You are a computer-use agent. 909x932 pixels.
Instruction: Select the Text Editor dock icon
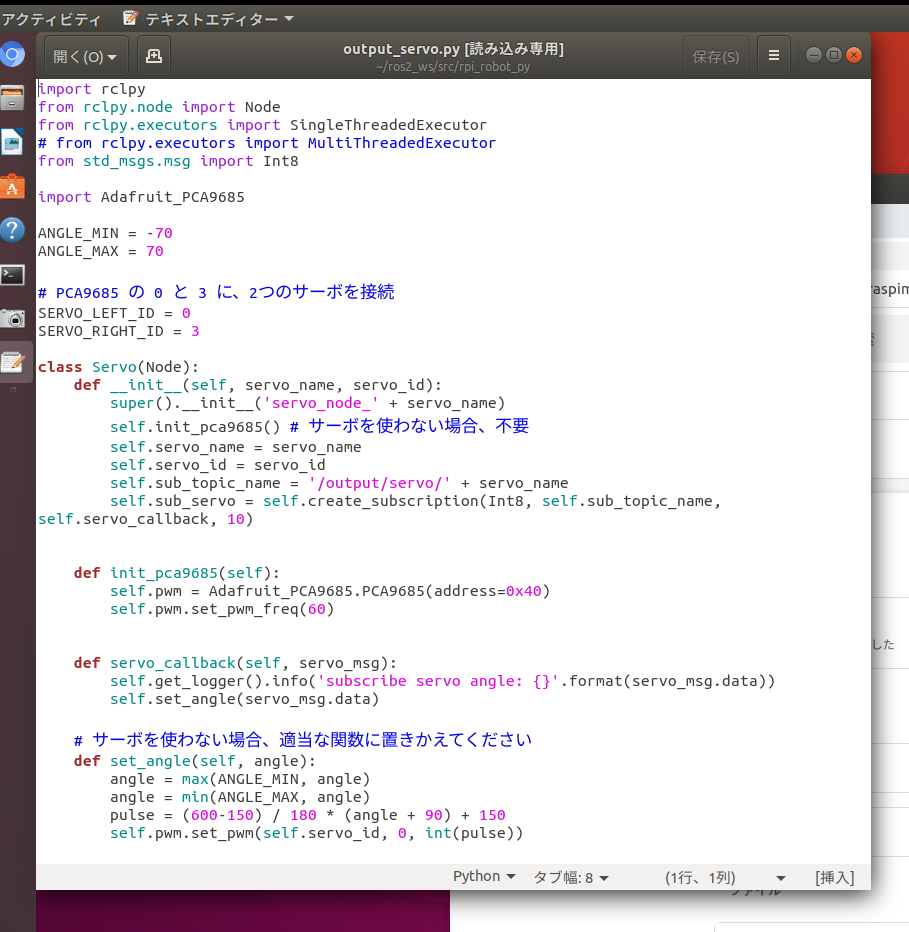click(12, 362)
